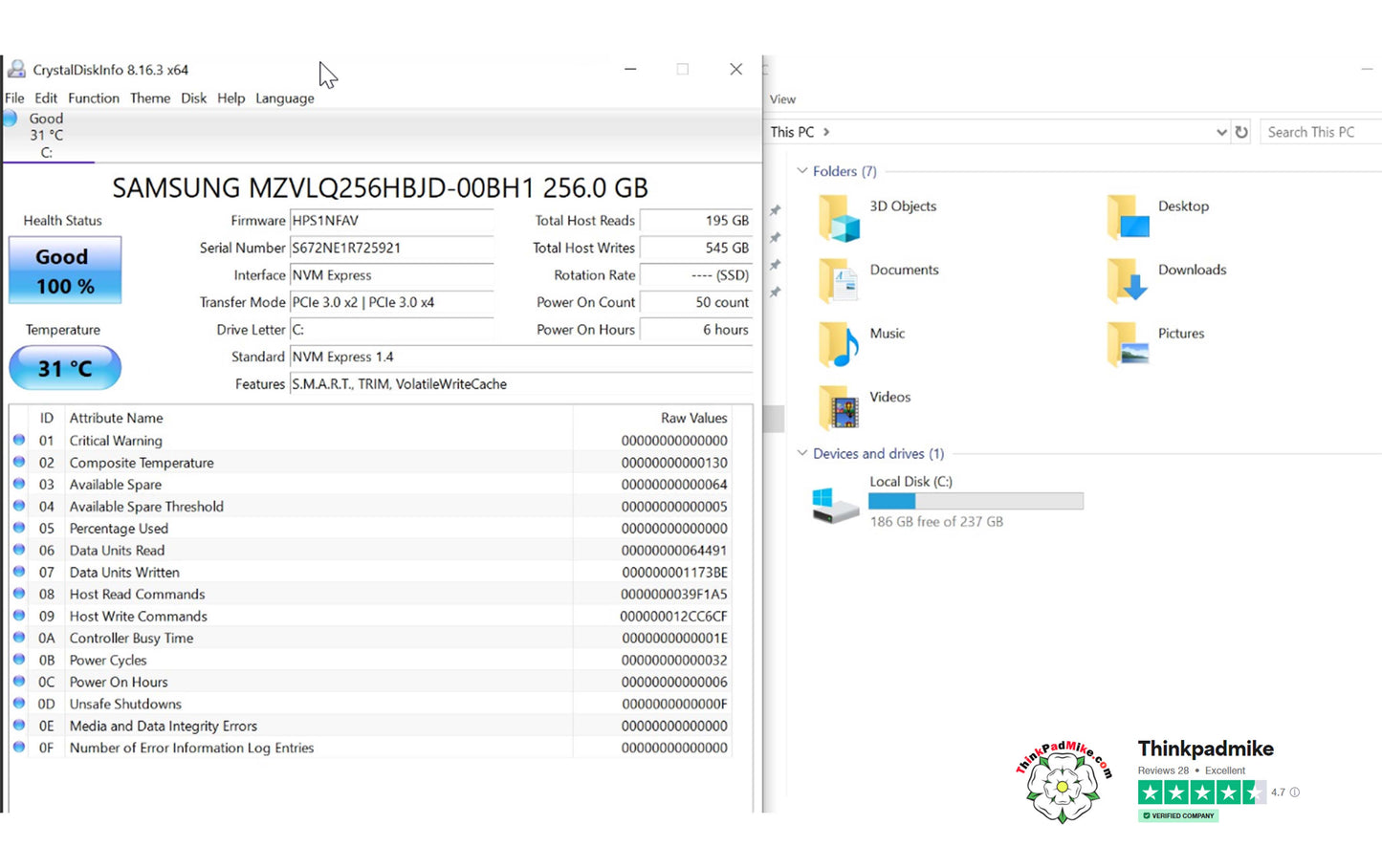Click the Serial Number field S672NE1R725921
Screen dimensions: 1382x868
pos(391,248)
